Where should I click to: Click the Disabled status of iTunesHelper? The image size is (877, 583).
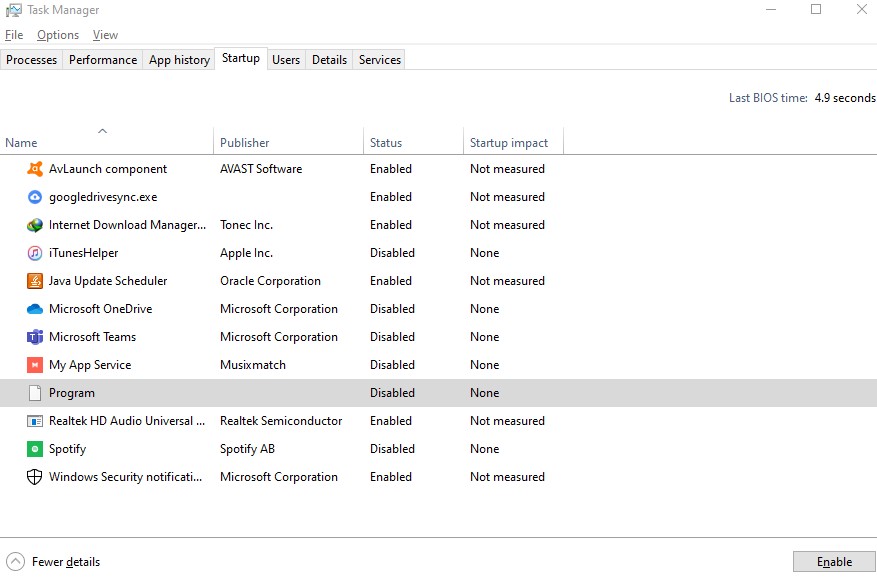click(393, 253)
